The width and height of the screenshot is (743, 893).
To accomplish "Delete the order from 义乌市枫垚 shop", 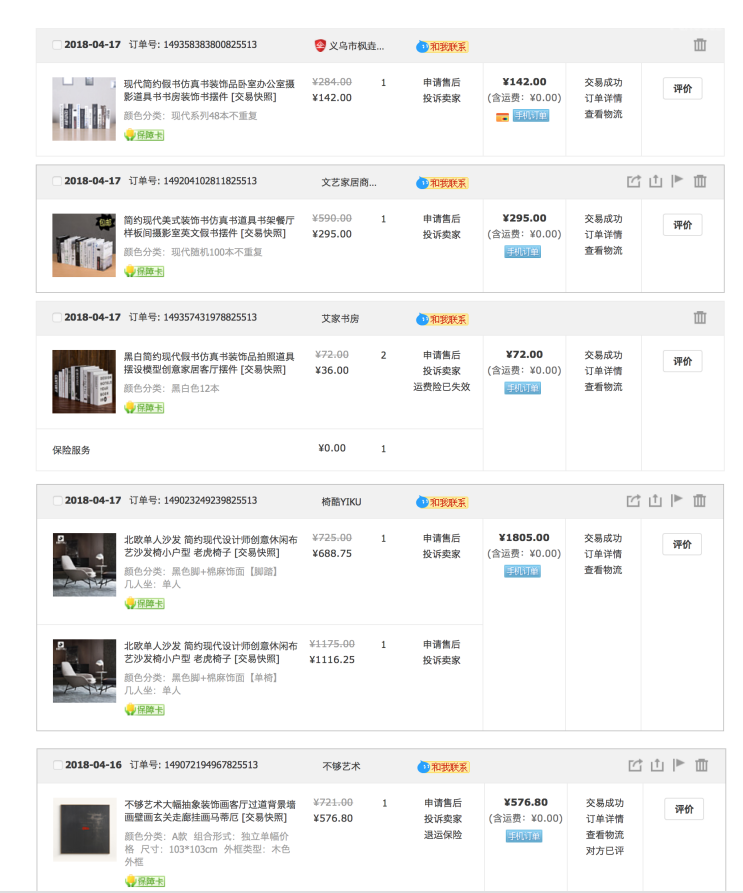I will coord(699,45).
